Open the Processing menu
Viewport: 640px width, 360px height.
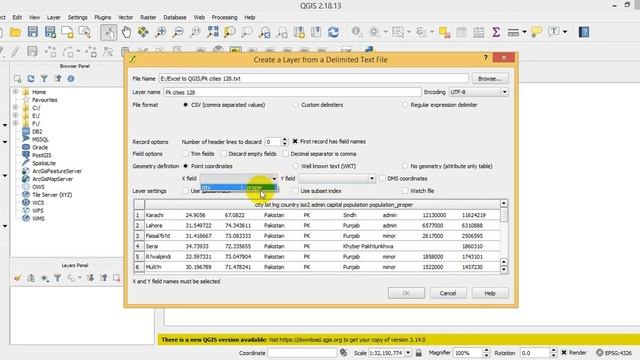point(224,18)
